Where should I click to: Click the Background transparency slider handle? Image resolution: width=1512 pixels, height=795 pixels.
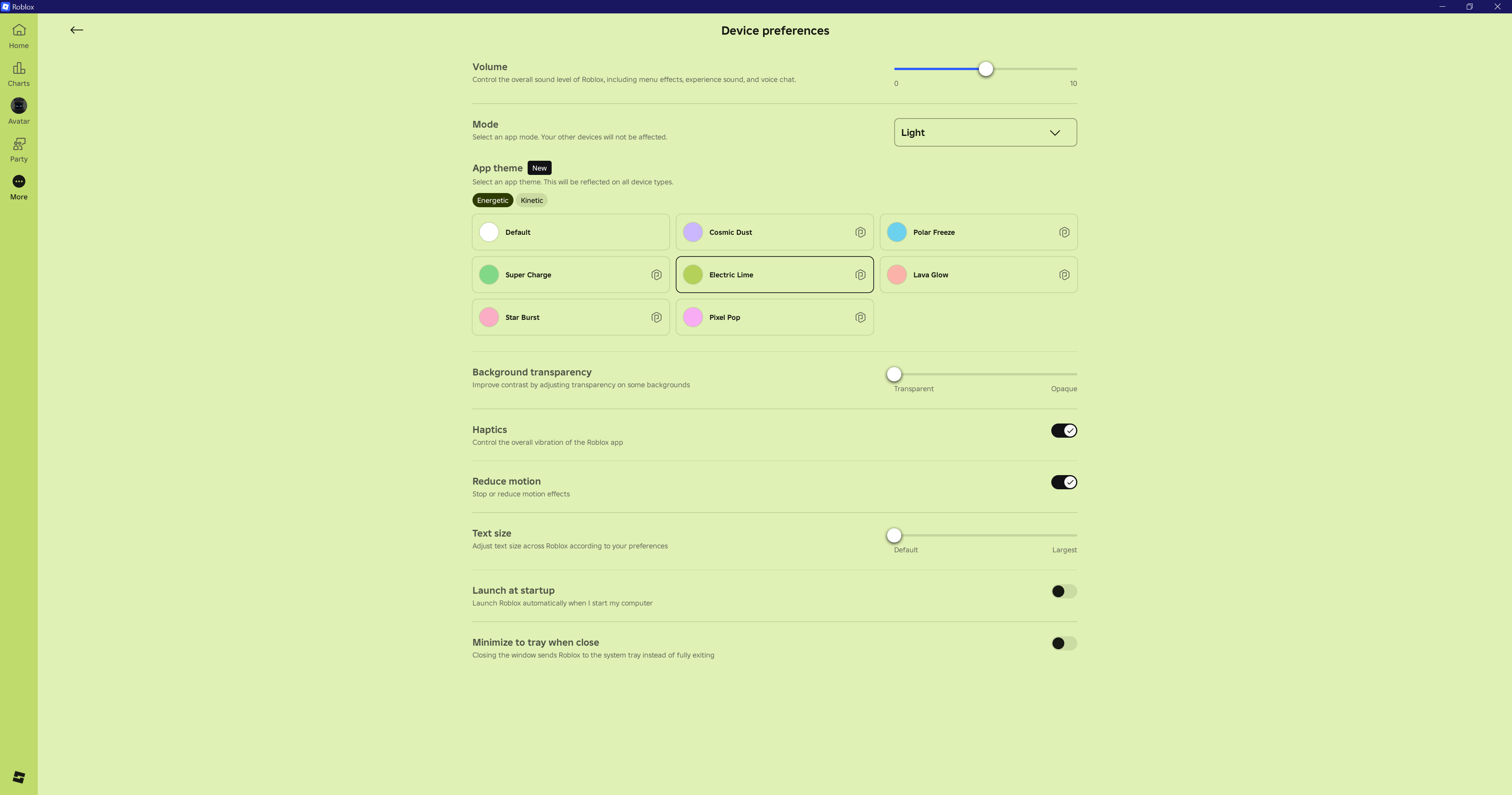click(x=894, y=374)
